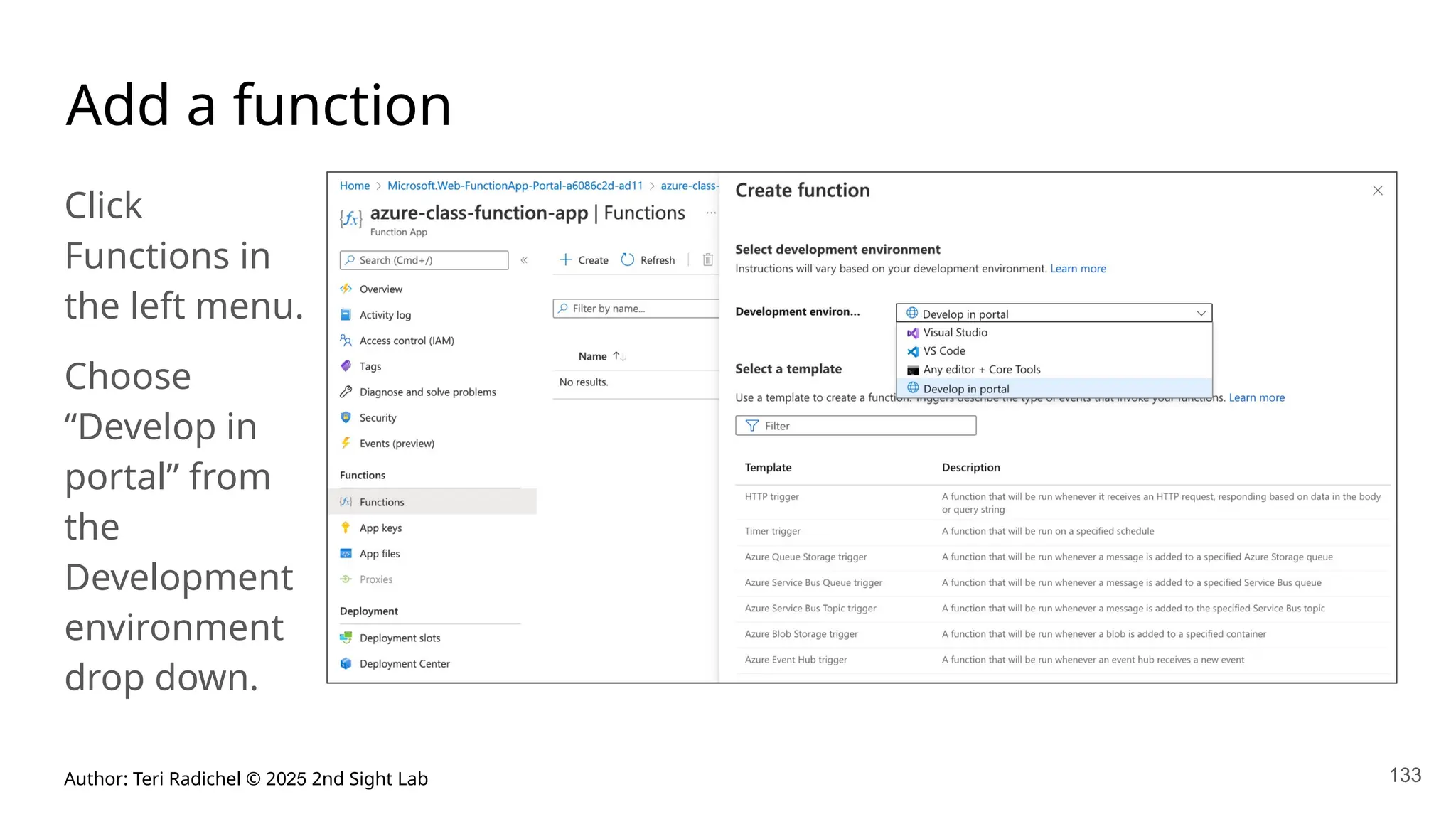This screenshot has width=1456, height=819.
Task: Click the Deployment slots icon
Action: (x=346, y=638)
